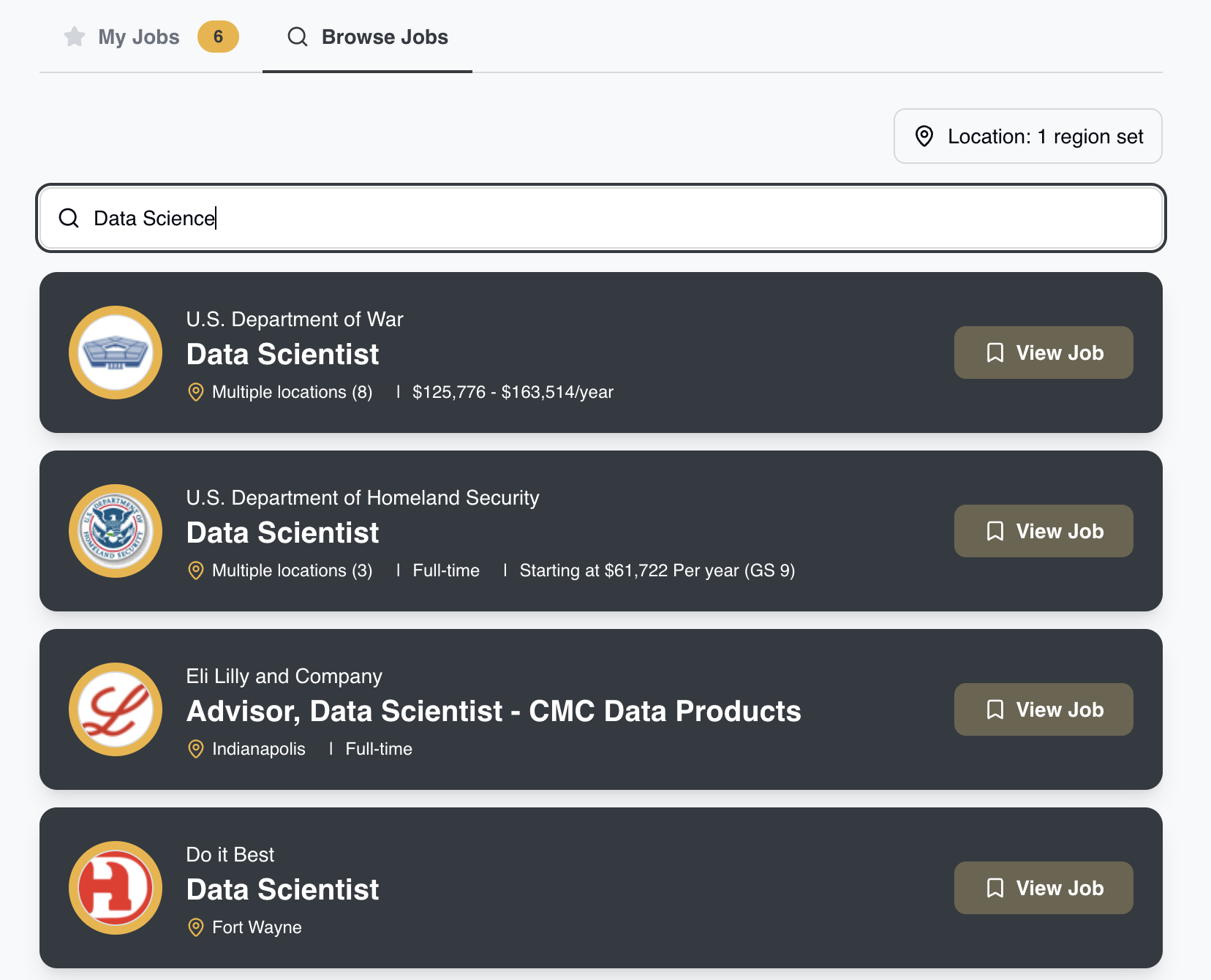Click the $125,776 - $163,514/year salary

pos(513,392)
